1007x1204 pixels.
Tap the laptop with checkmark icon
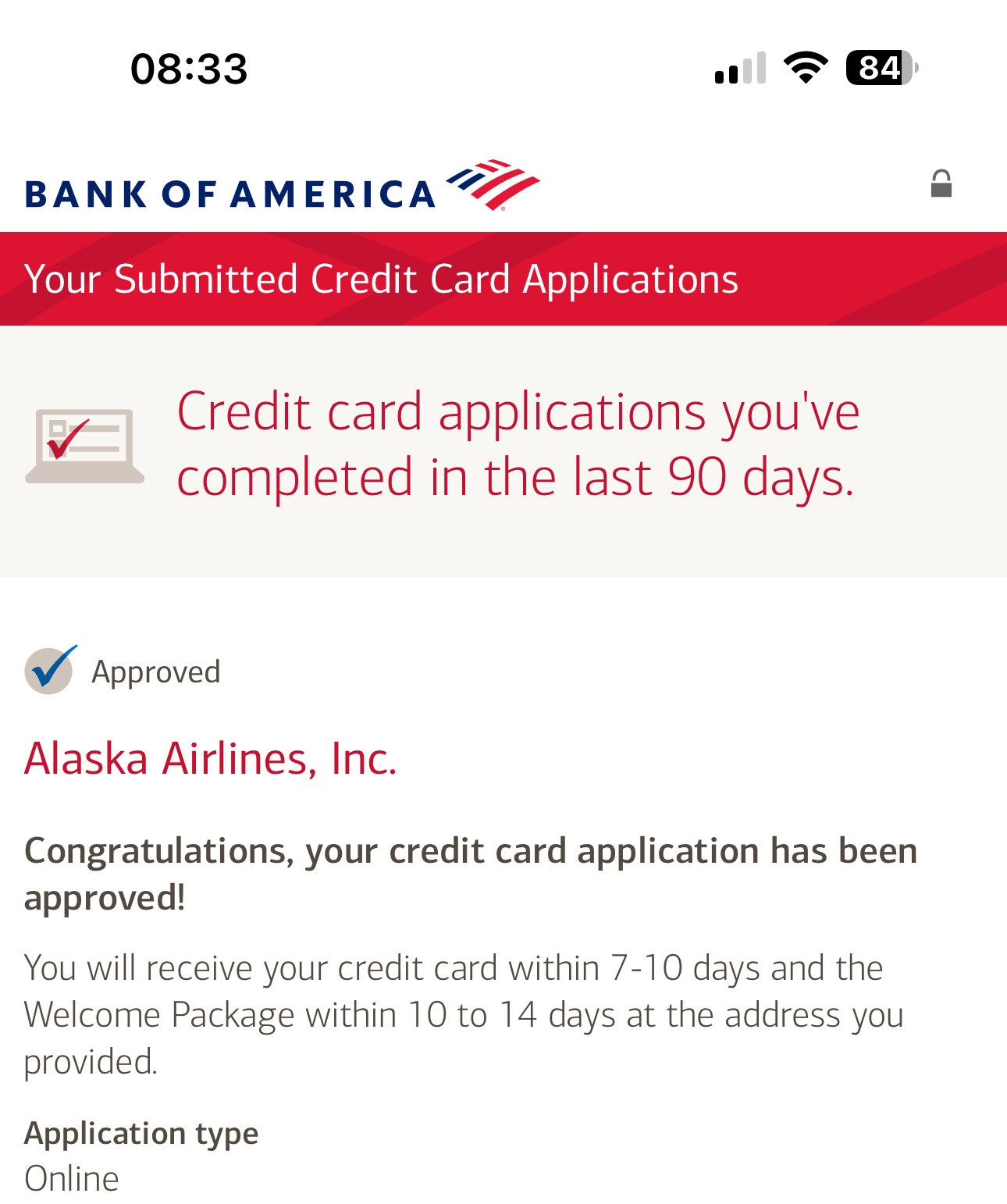tap(84, 446)
